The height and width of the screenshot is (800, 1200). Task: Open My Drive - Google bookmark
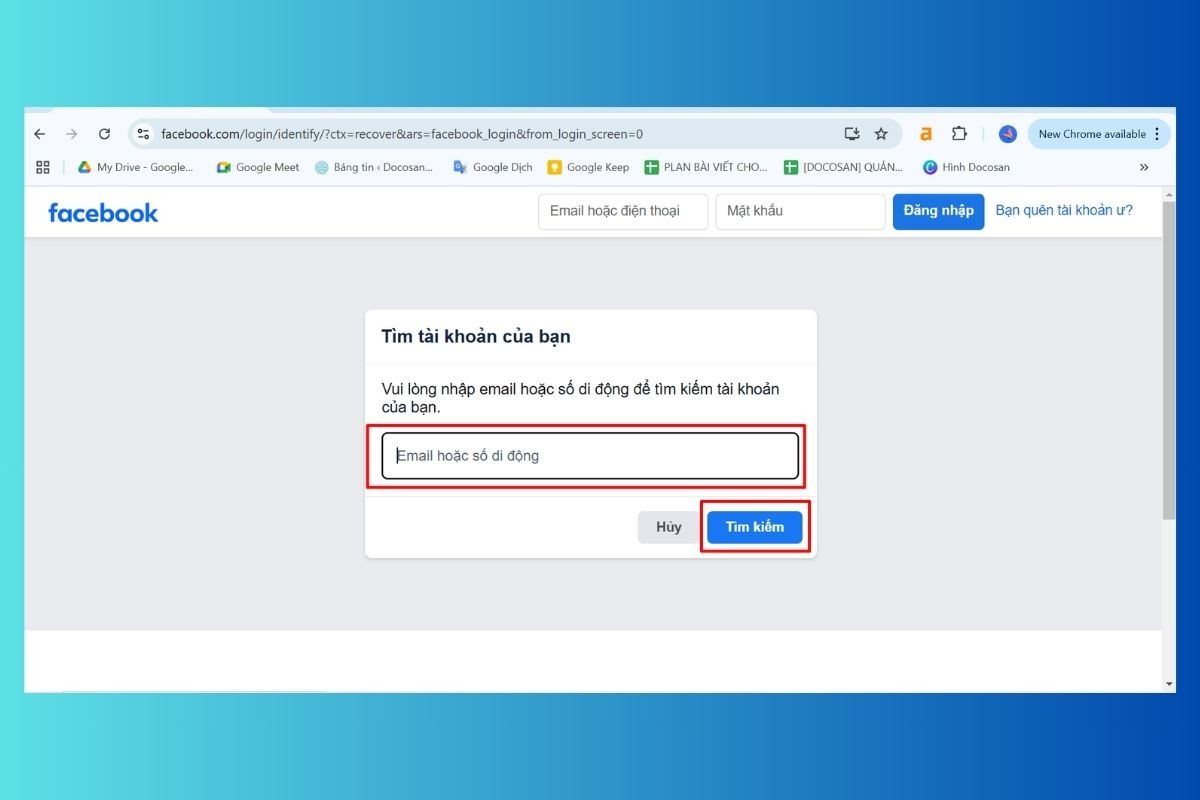[136, 167]
